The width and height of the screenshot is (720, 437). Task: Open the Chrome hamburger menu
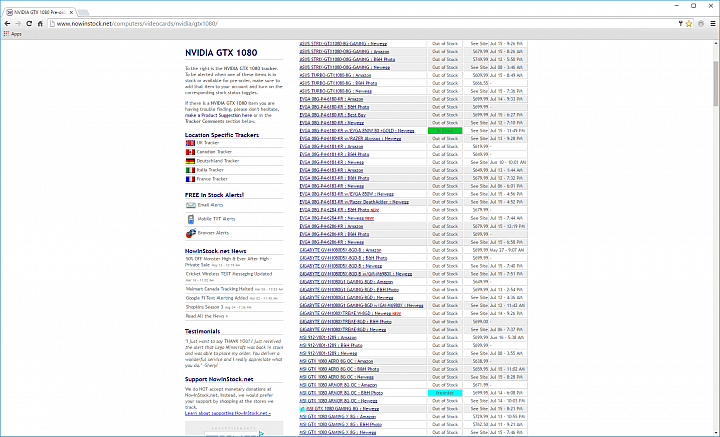713,23
